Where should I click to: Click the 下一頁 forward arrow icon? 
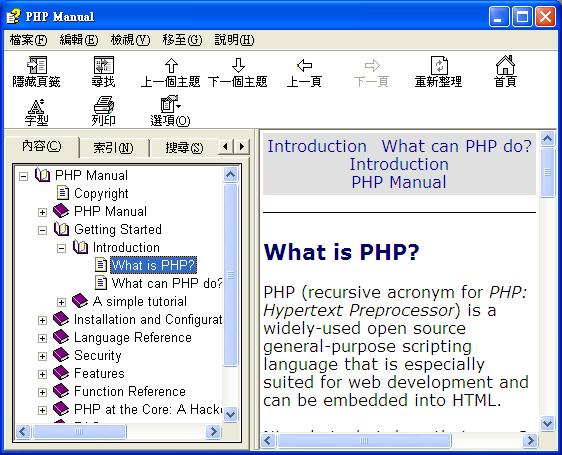coord(372,66)
